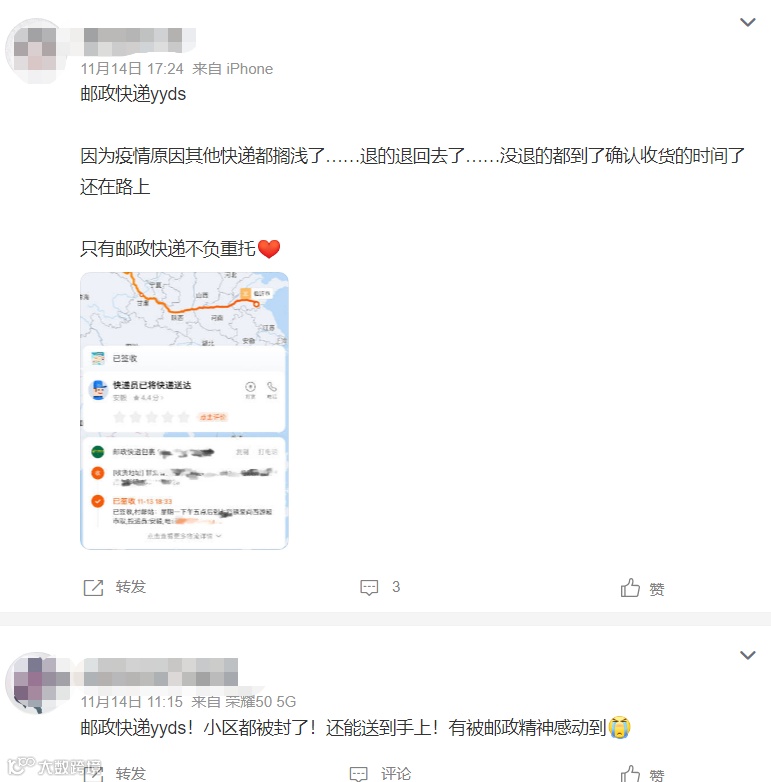Click the 转发 label under the first post
The height and width of the screenshot is (782, 771).
click(131, 587)
